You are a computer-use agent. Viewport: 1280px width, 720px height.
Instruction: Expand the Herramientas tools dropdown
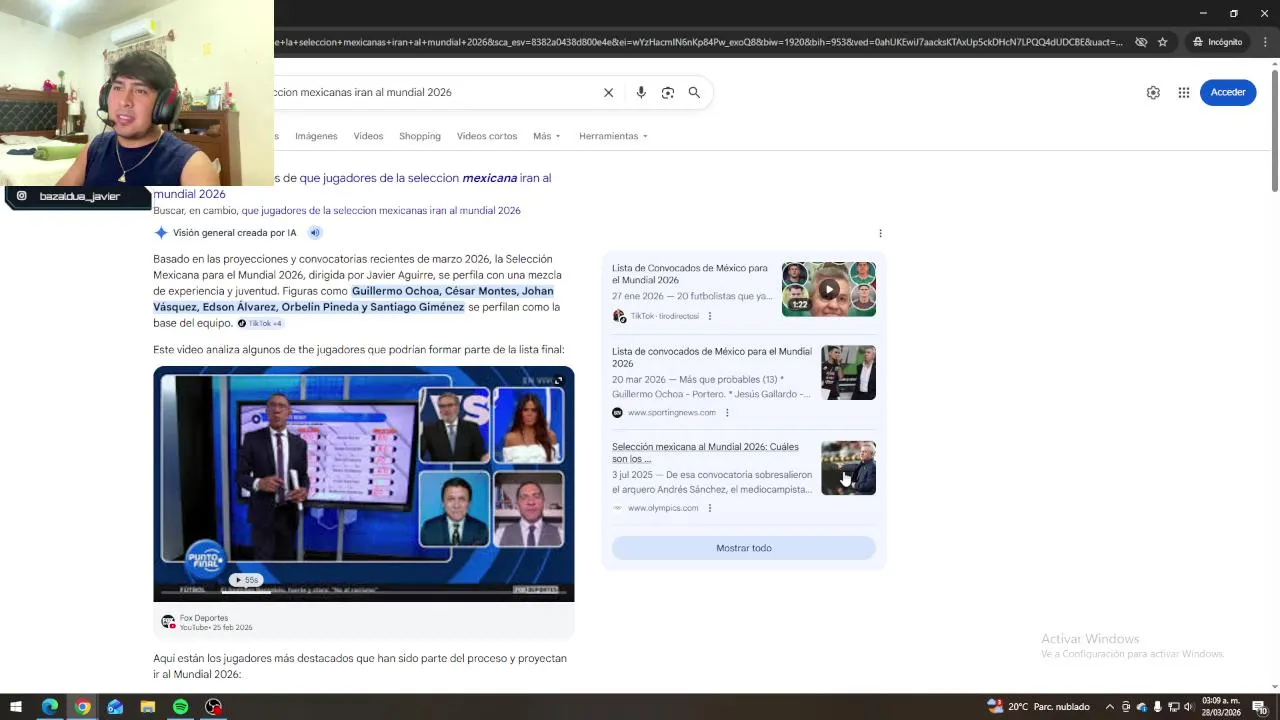tap(613, 136)
